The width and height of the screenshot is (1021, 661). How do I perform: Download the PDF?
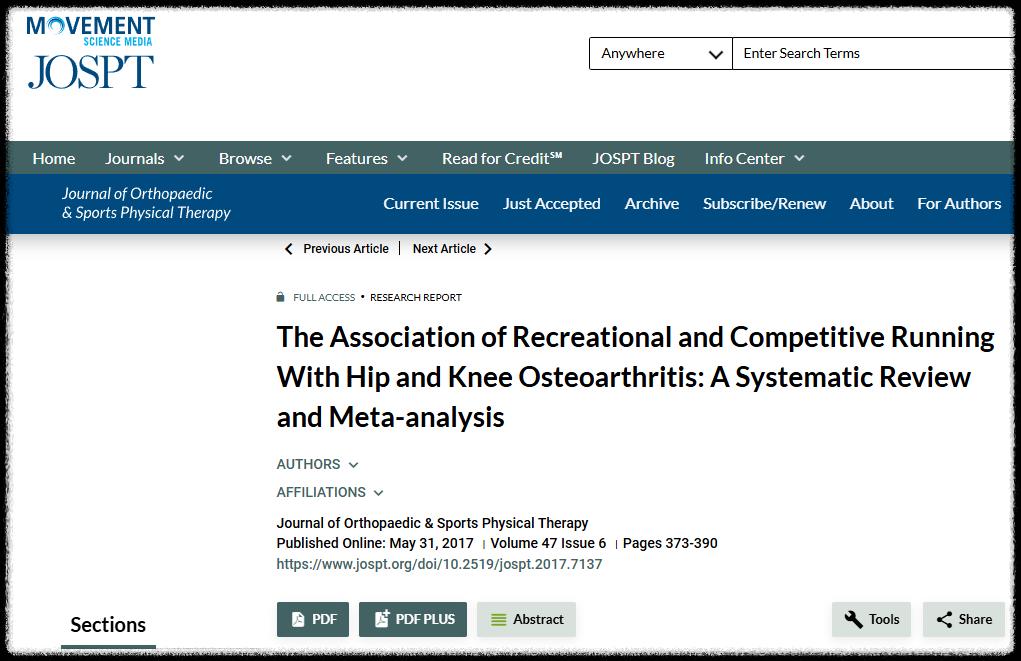[313, 619]
